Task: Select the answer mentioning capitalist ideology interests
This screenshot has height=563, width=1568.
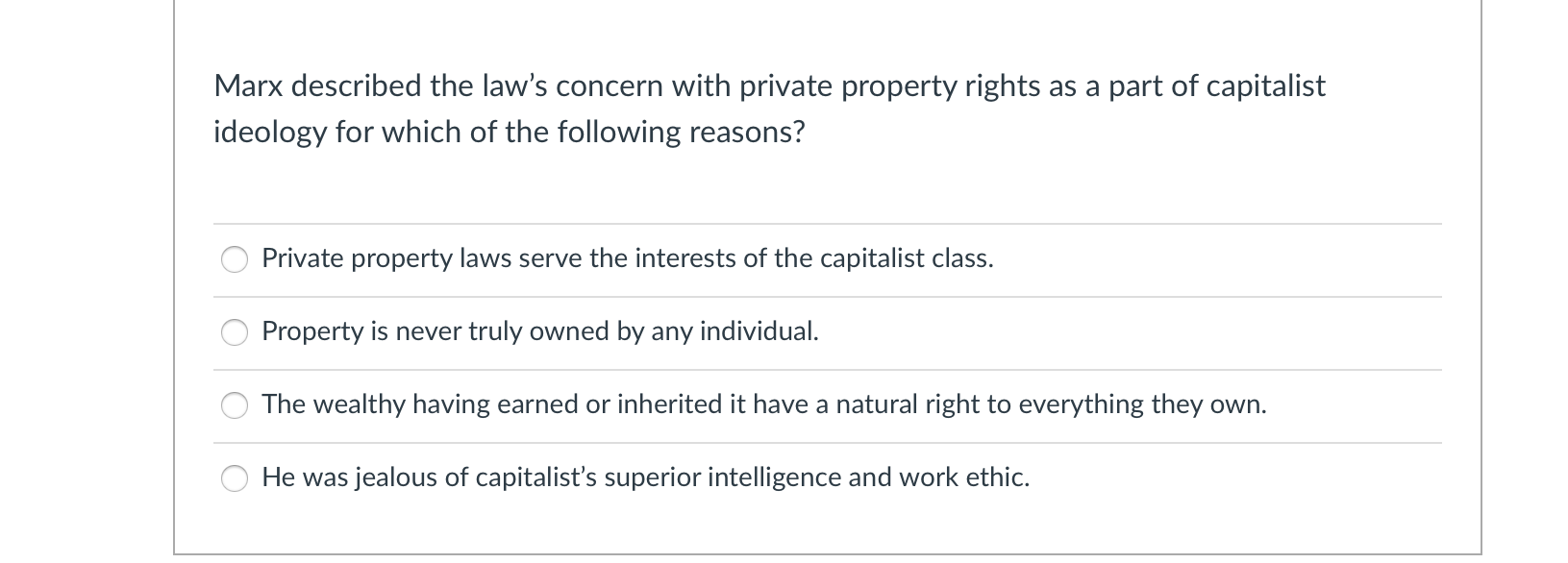Action: (627, 258)
